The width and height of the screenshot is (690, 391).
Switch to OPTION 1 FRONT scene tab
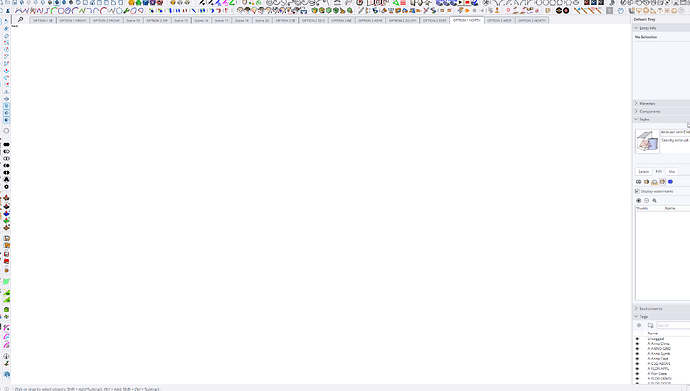point(73,20)
